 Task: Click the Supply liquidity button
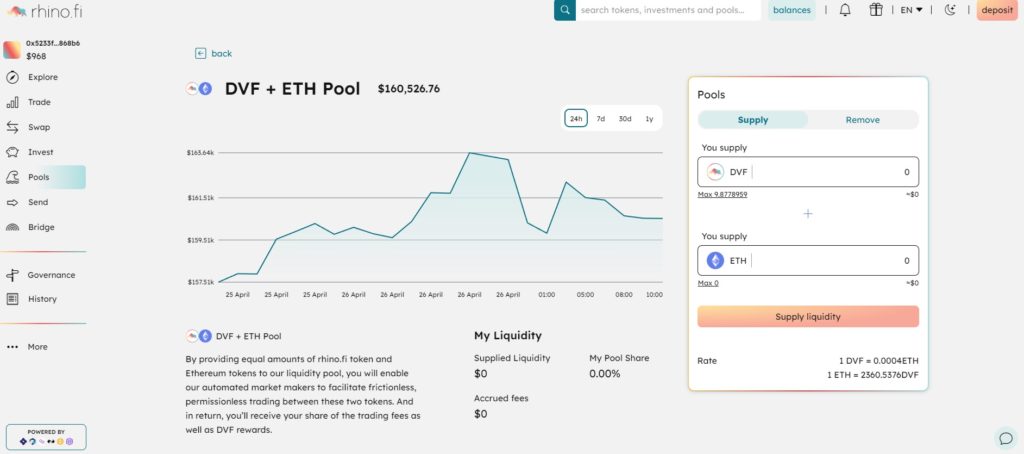(808, 317)
